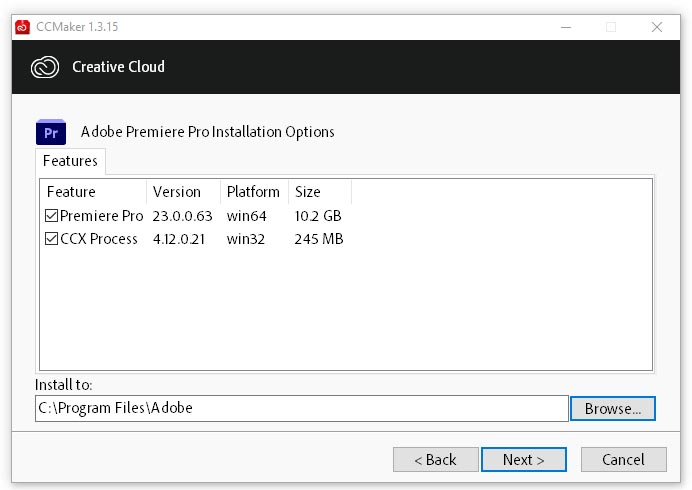Select the CCX Process row label
Image resolution: width=692 pixels, height=490 pixels.
pos(99,239)
